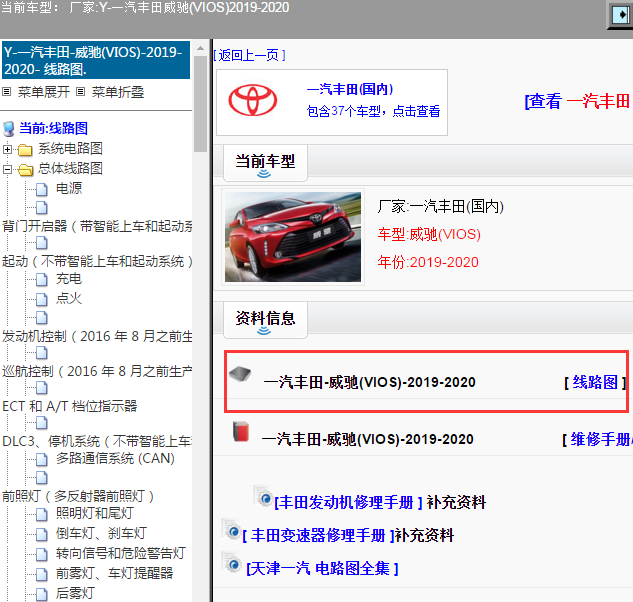The width and height of the screenshot is (633, 602).
Task: Open the 线路图 link
Action: pyautogui.click(x=595, y=382)
